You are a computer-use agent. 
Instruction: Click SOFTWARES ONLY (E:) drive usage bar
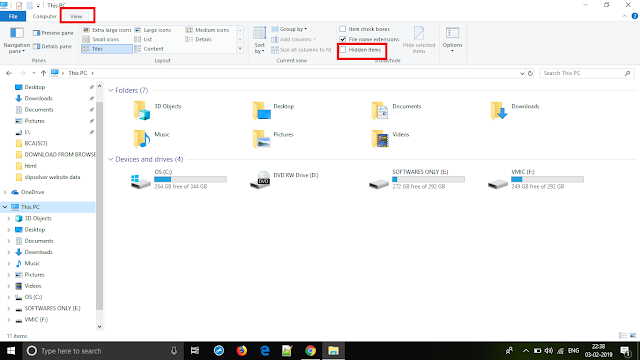coord(428,179)
